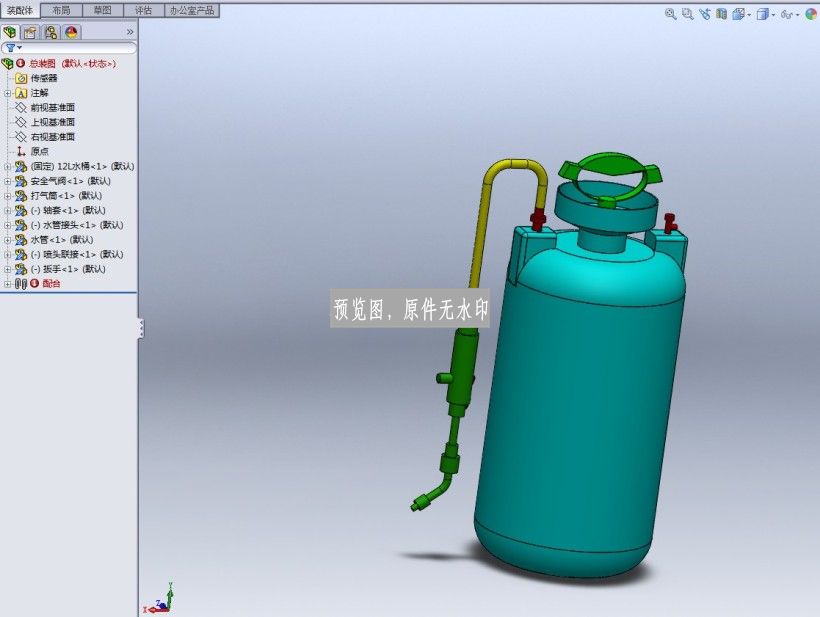Expand the 注解 tree node
The height and width of the screenshot is (617, 820).
[7, 93]
